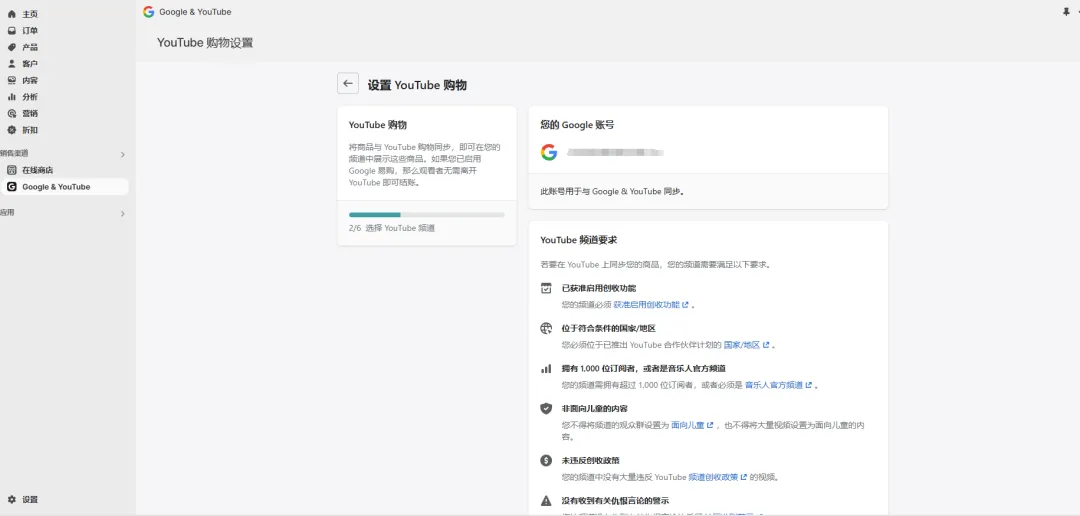Click the pin icon at top right
This screenshot has height=516, width=1080.
pyautogui.click(x=1066, y=12)
